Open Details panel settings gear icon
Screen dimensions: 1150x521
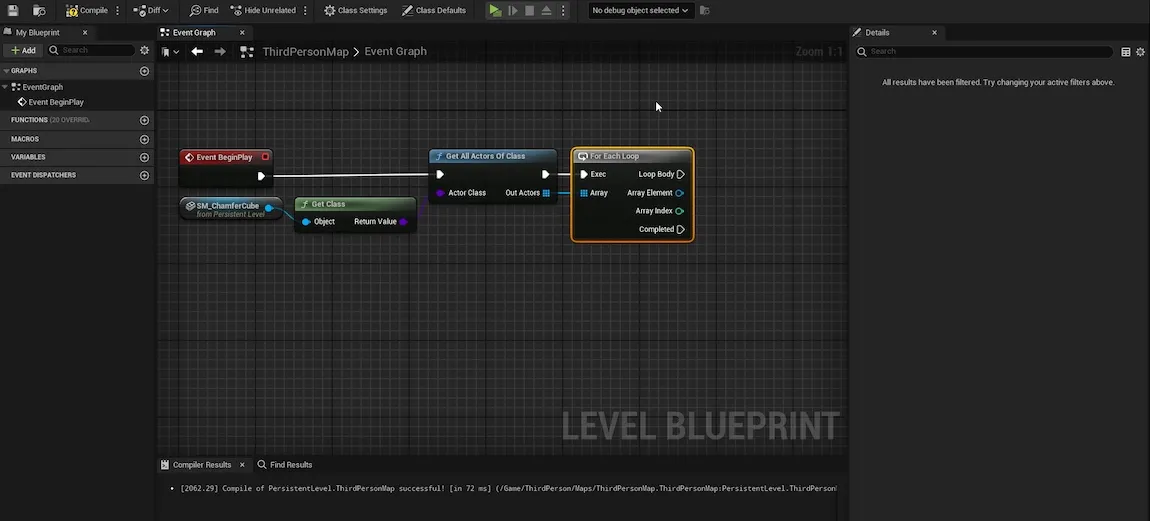[x=1140, y=51]
